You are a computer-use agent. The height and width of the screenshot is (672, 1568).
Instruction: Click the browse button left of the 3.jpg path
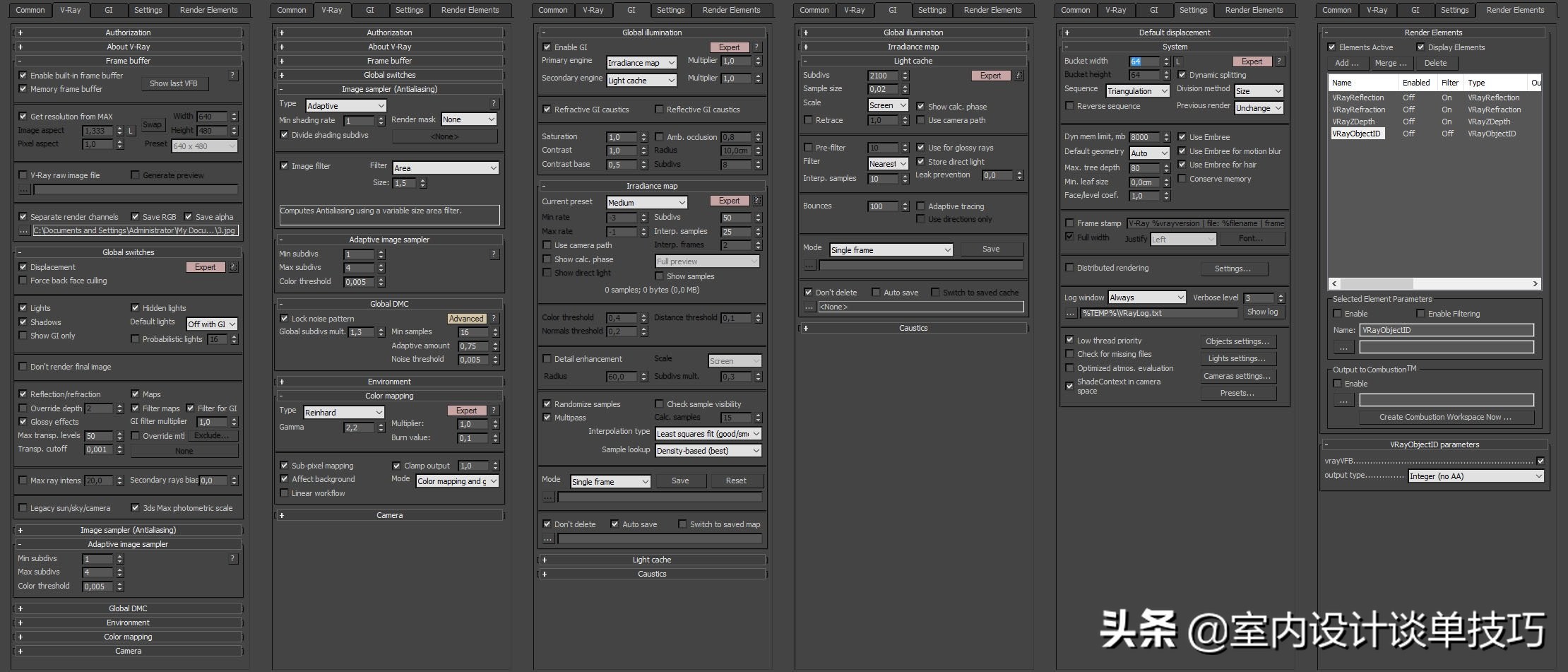[23, 230]
